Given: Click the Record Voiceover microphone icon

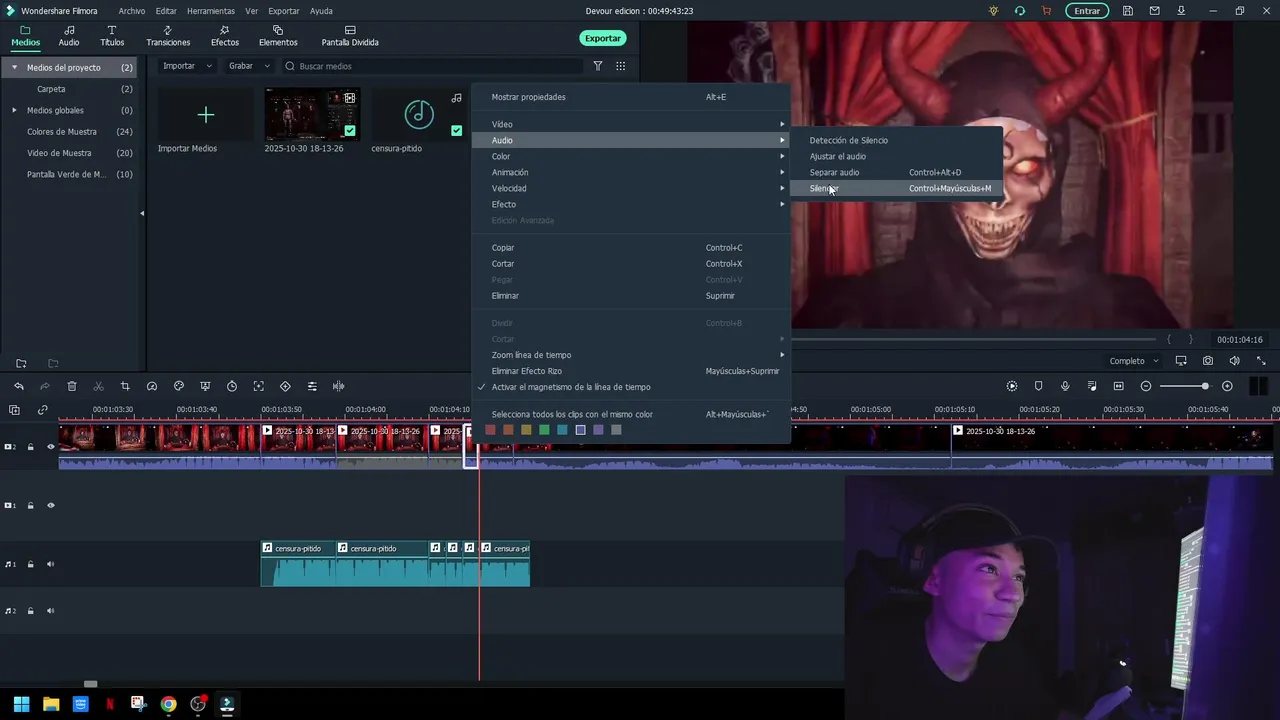Looking at the screenshot, I should pyautogui.click(x=1065, y=386).
